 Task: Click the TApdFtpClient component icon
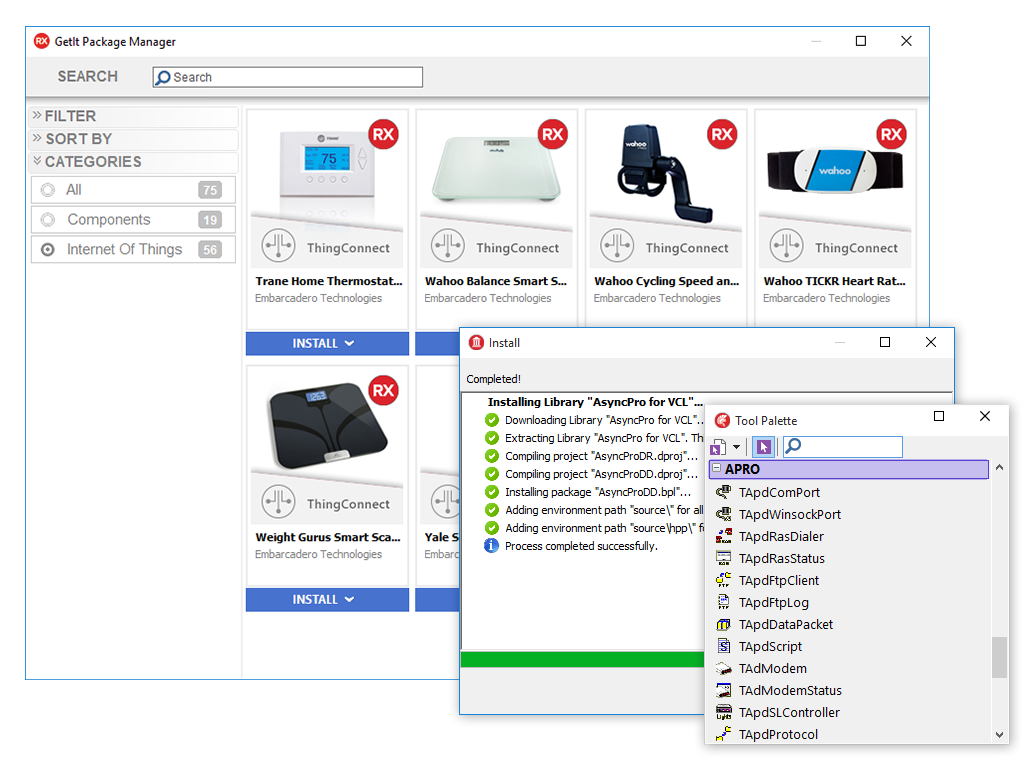[723, 580]
